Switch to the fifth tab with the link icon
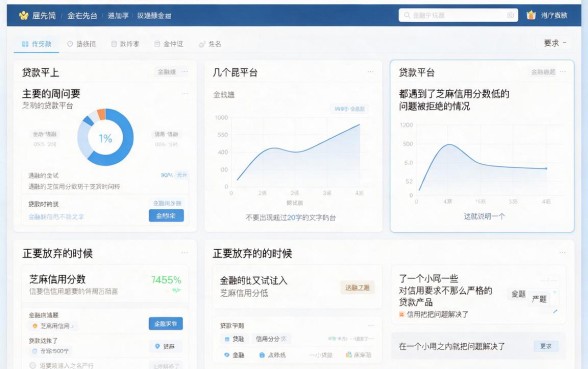Viewport: 588px width, 369px height. click(210, 44)
